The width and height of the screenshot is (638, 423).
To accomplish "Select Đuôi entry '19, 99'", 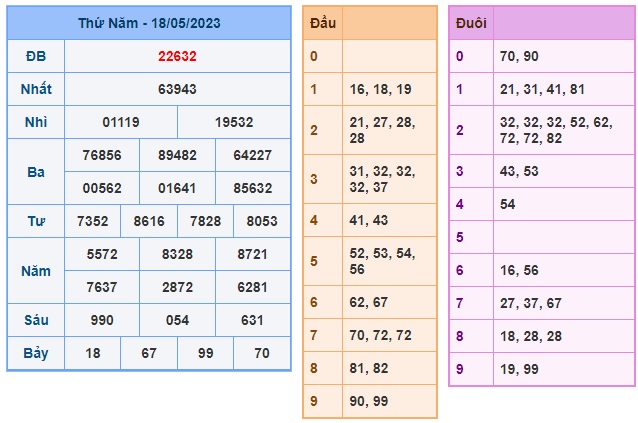I will (519, 369).
